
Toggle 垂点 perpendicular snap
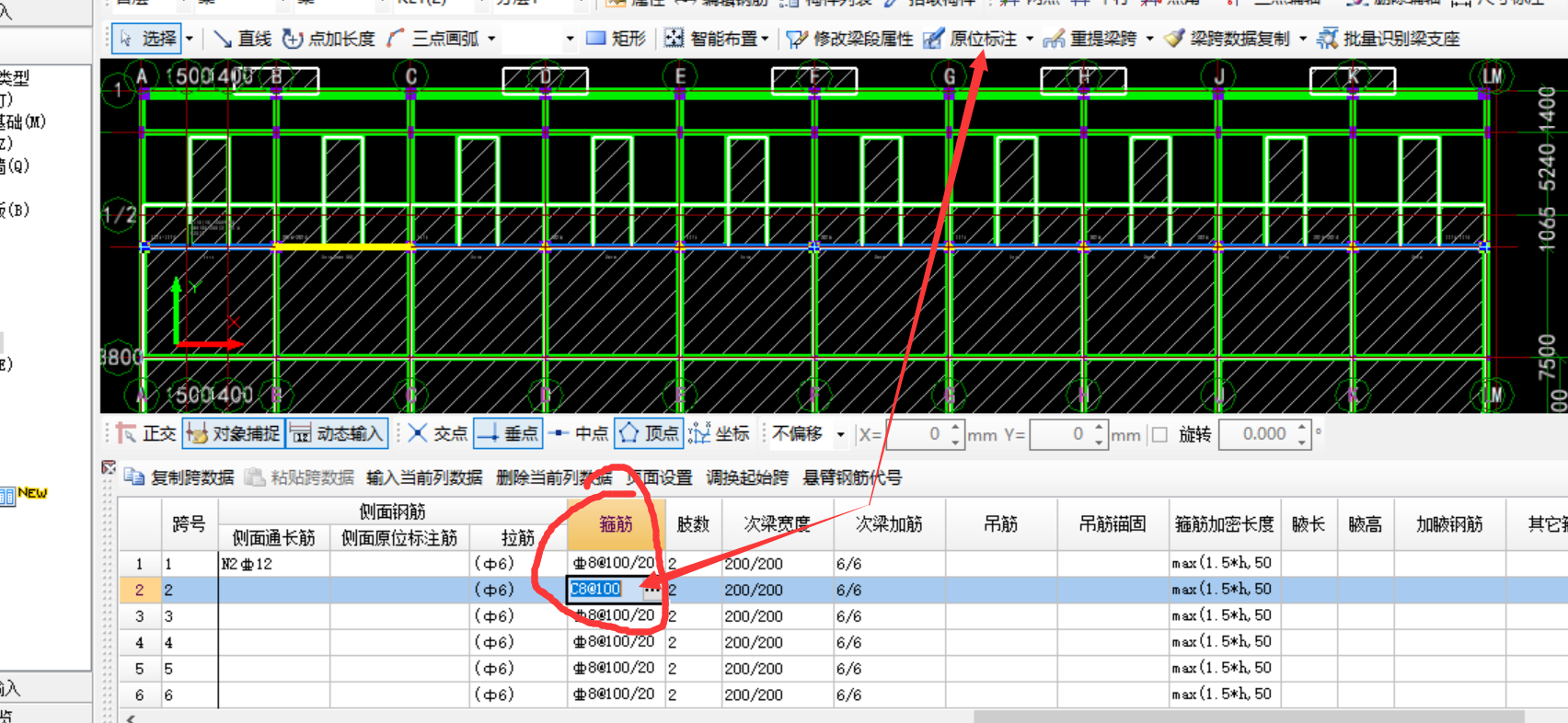(508, 433)
